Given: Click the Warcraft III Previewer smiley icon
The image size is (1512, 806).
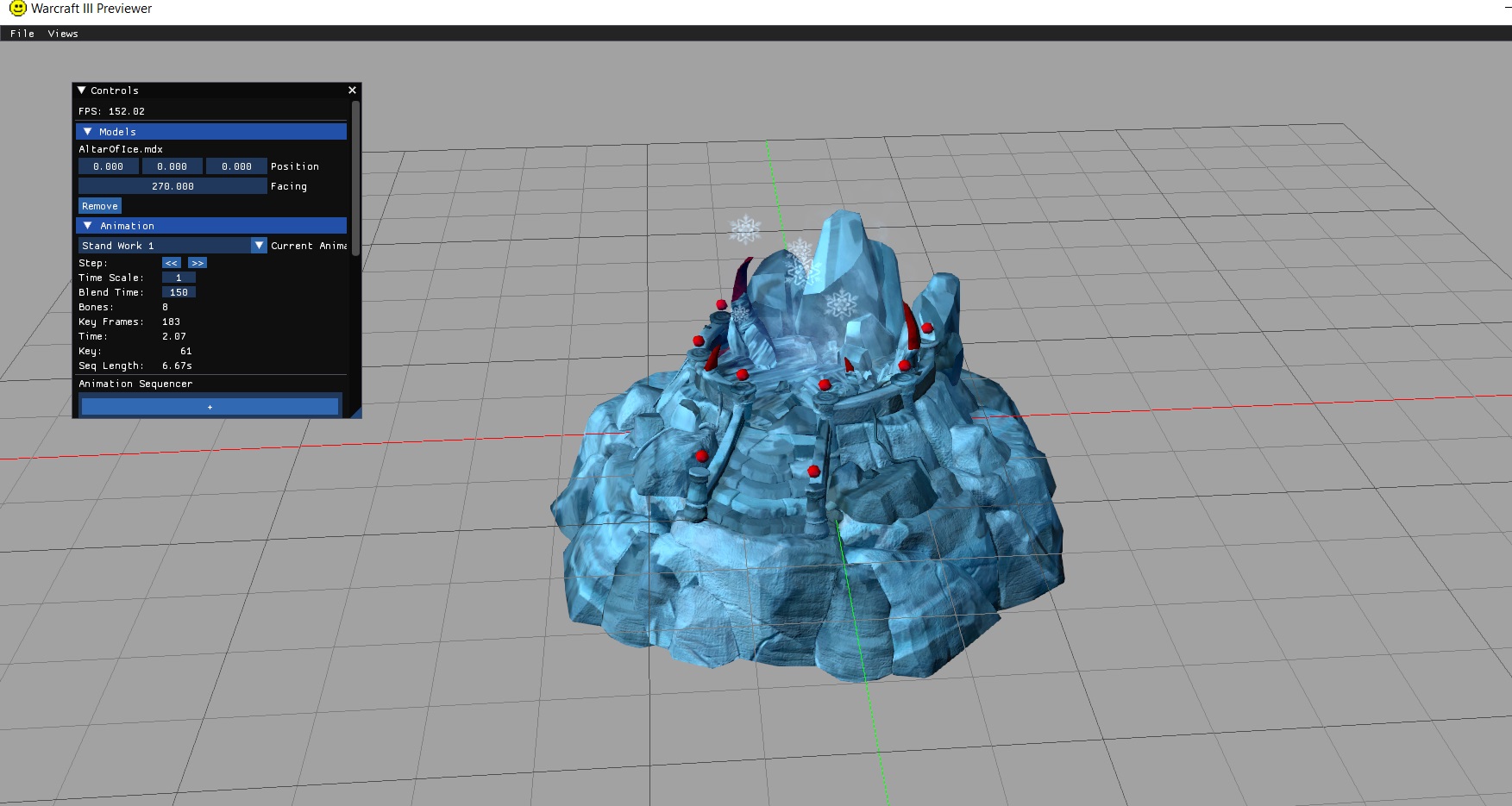Looking at the screenshot, I should 17,9.
